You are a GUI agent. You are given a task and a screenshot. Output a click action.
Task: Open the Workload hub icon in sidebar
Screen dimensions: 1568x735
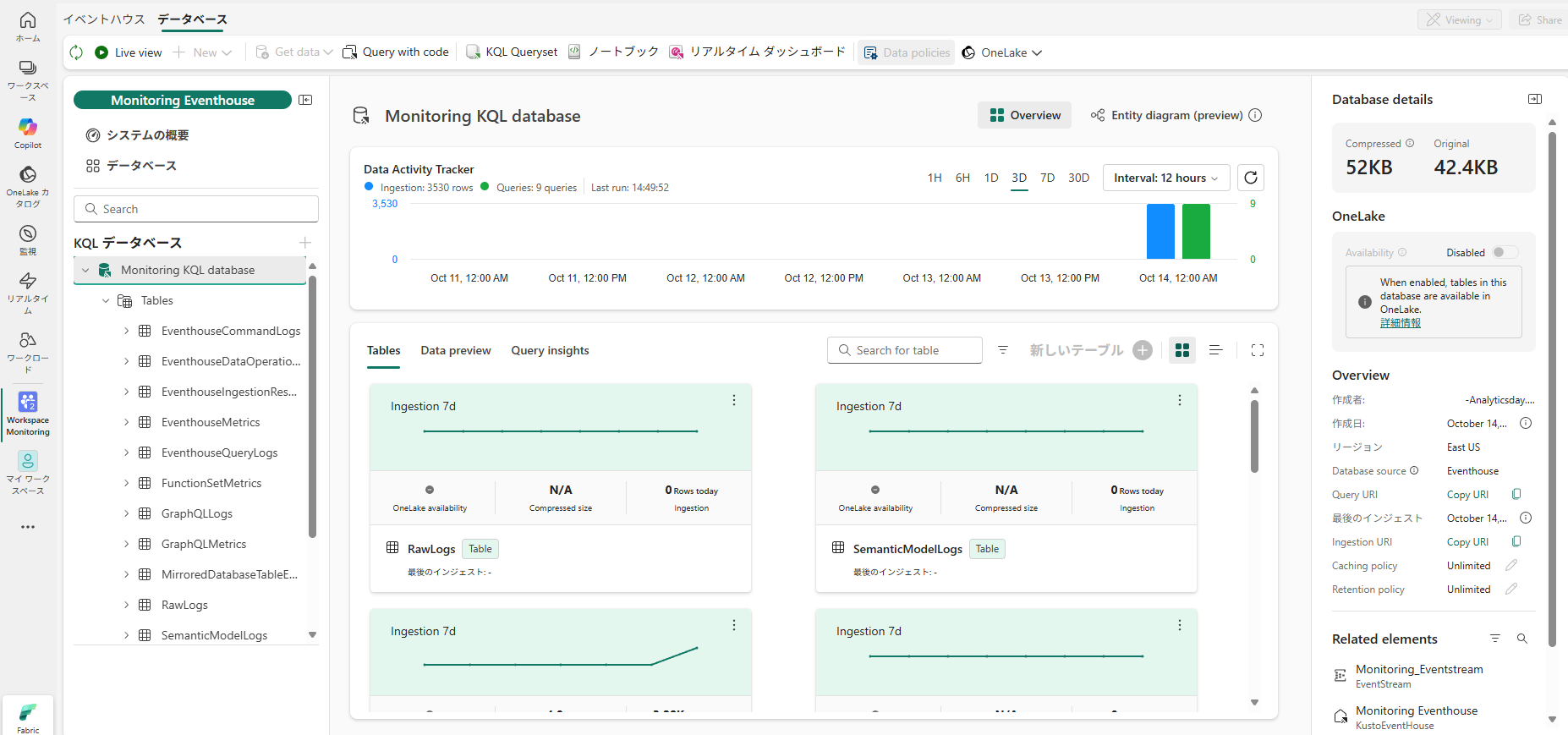click(x=28, y=352)
